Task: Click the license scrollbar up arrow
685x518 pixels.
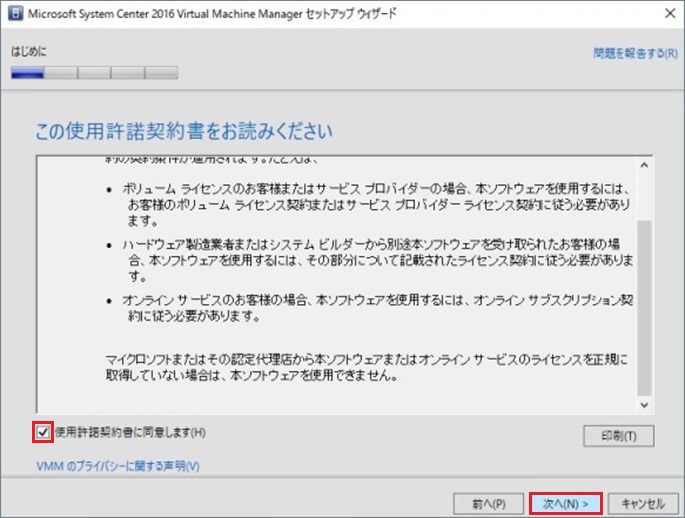Action: (644, 166)
